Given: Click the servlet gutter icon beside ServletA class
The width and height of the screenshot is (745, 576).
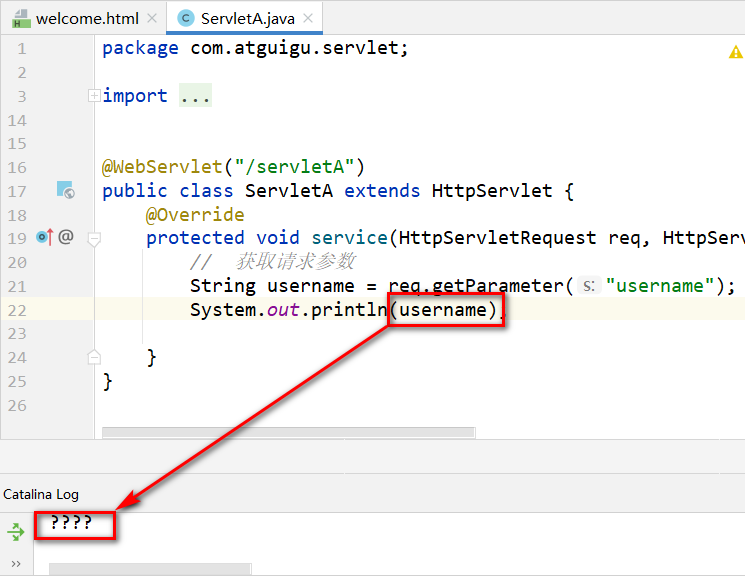Looking at the screenshot, I should (x=65, y=190).
